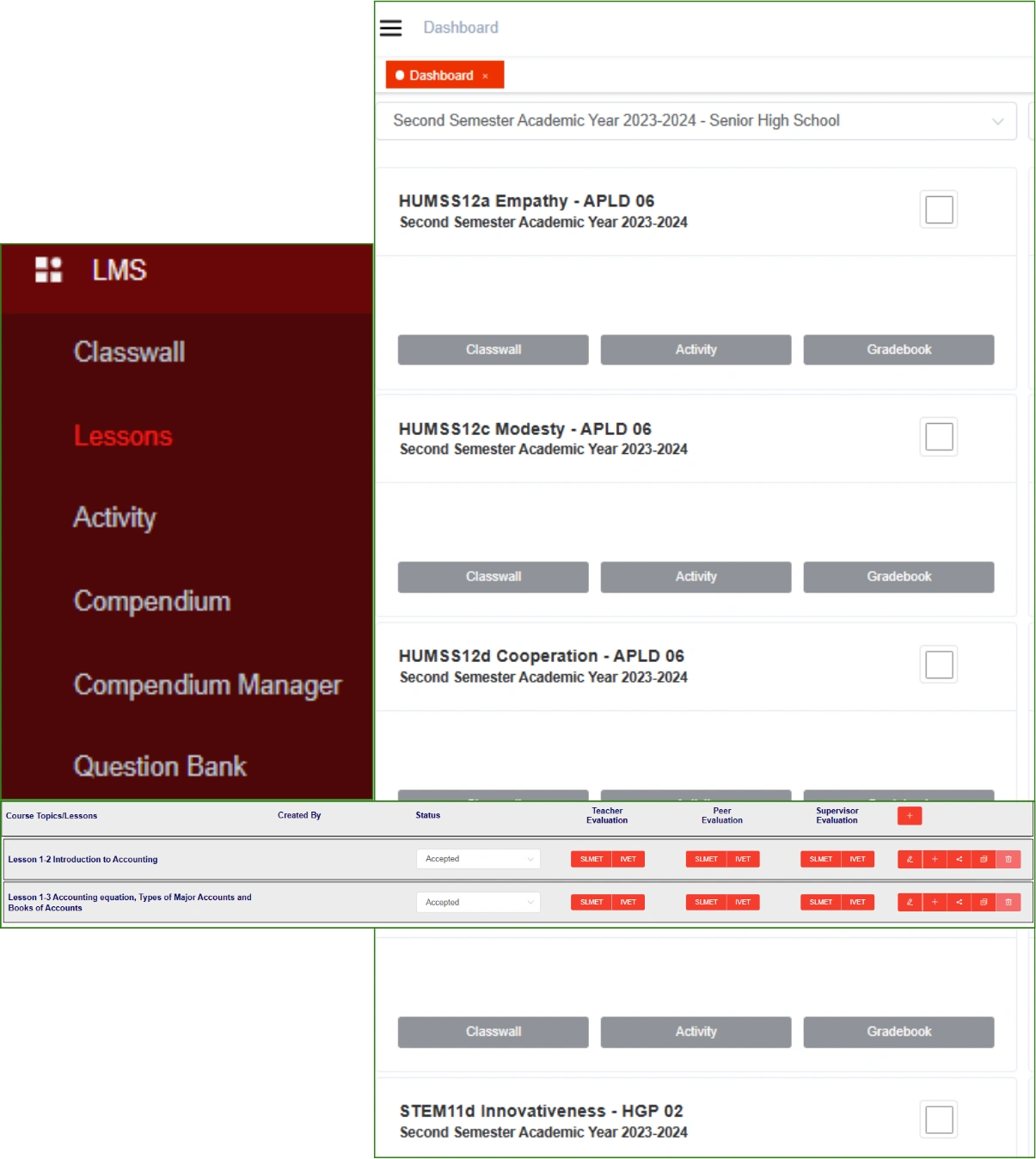This screenshot has width=1036, height=1159.
Task: Open the hamburger menu beside Dashboard
Action: click(x=390, y=28)
